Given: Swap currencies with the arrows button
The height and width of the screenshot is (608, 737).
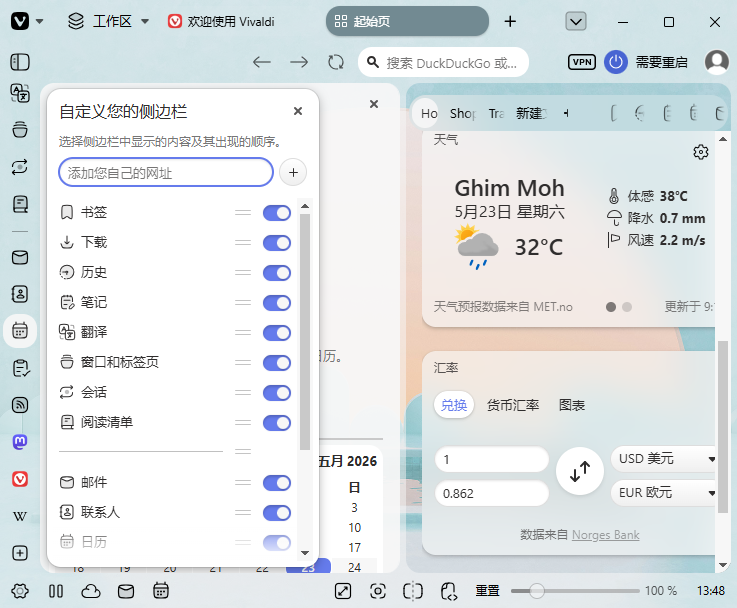Looking at the screenshot, I should [x=580, y=471].
